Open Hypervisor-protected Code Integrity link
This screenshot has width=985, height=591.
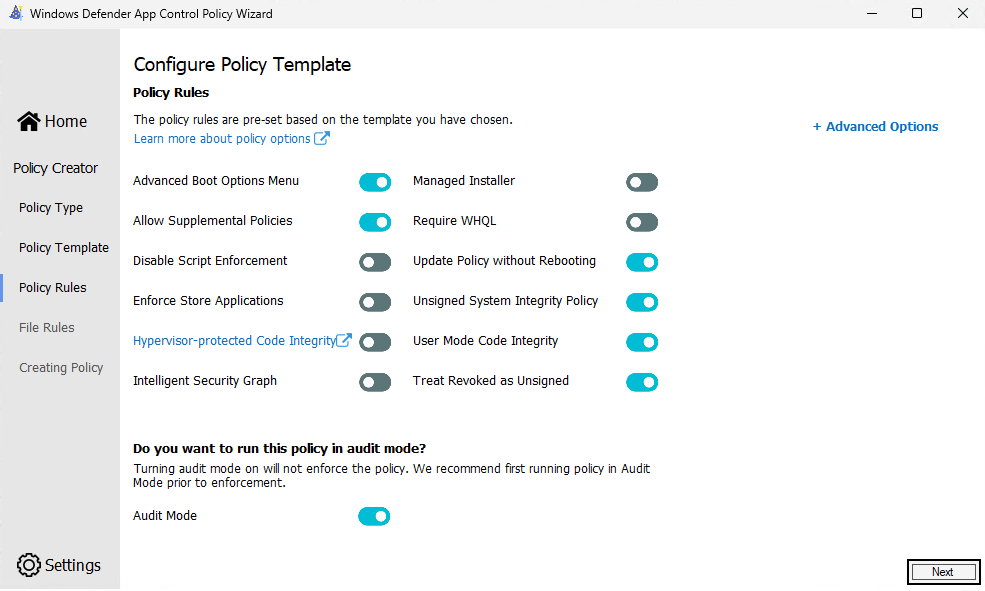coord(233,341)
